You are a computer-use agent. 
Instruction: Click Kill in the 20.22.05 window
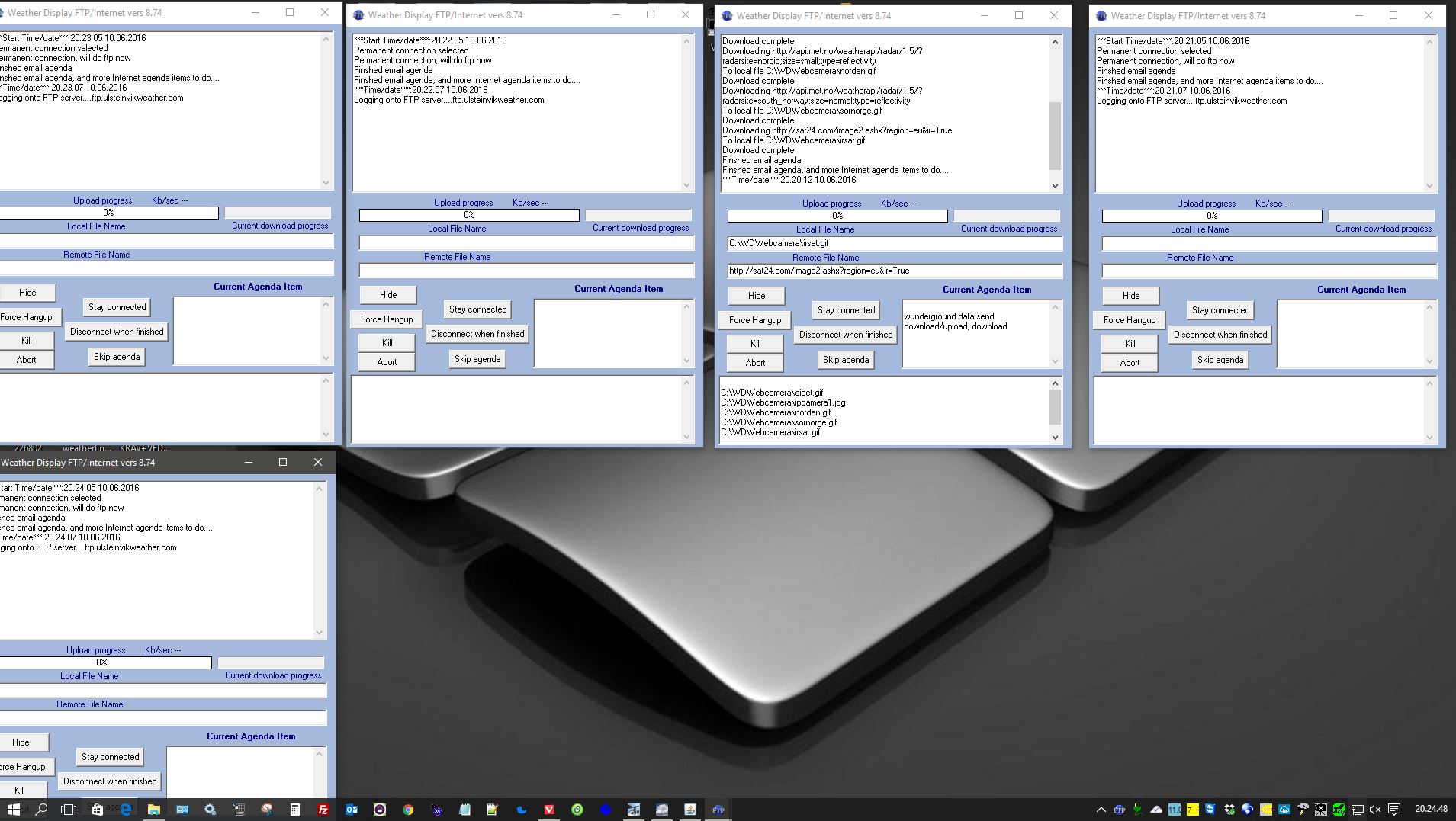387,343
